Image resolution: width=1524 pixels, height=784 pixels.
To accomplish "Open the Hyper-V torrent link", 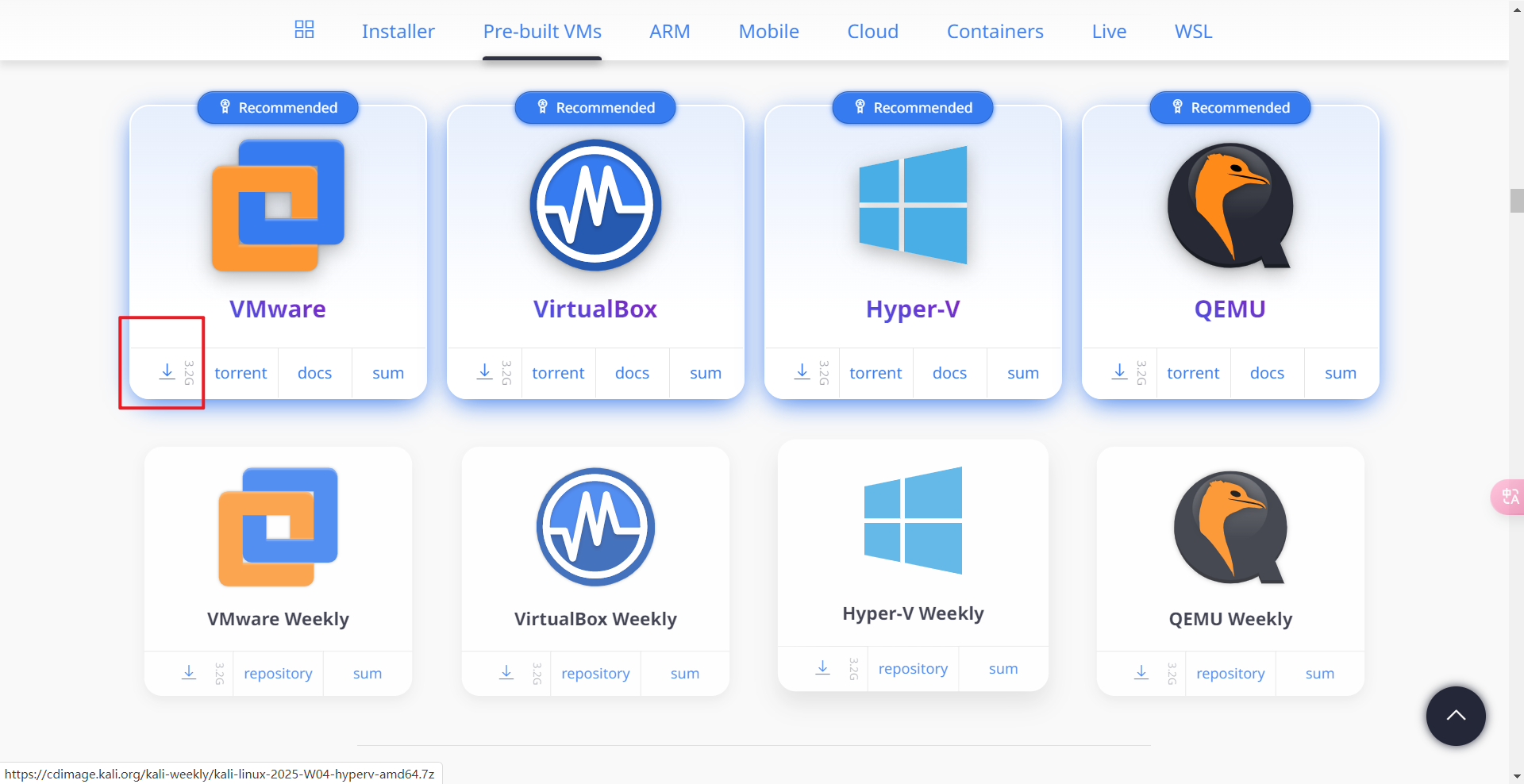I will tap(876, 373).
